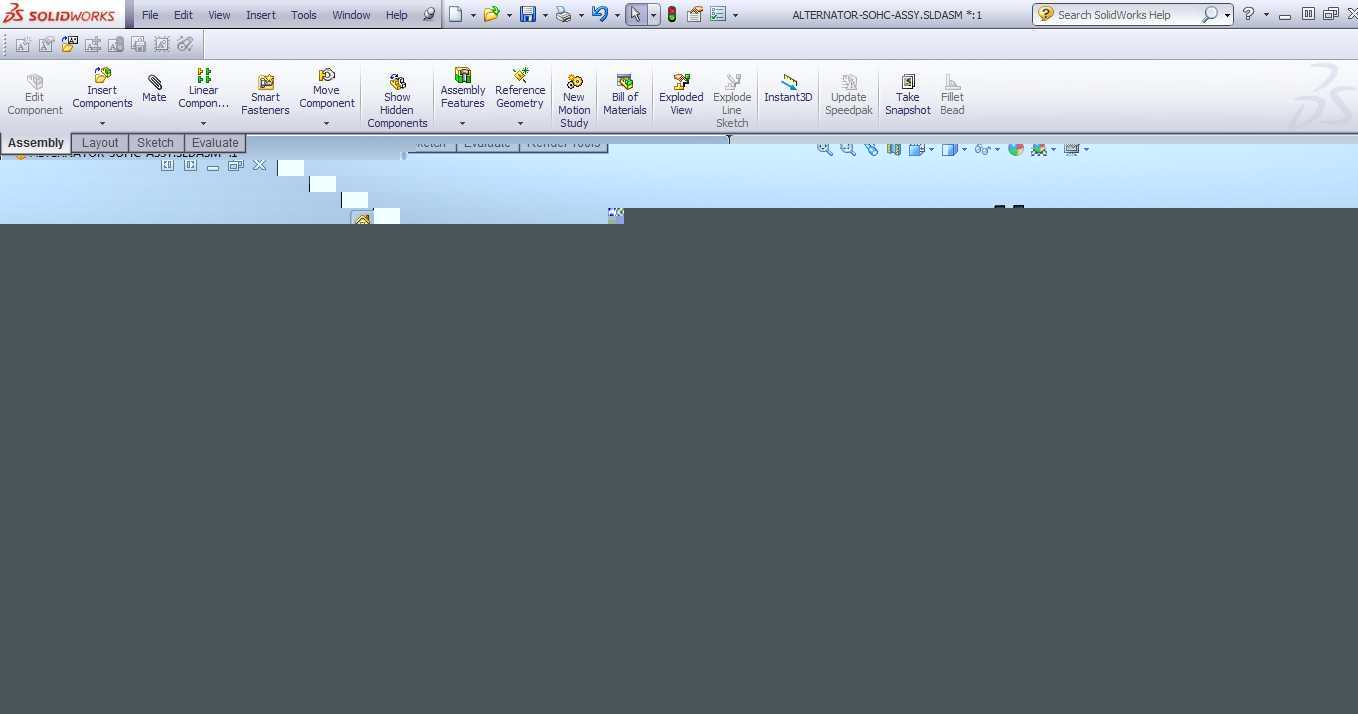
Task: Switch to the Evaluate tab
Action: point(215,143)
